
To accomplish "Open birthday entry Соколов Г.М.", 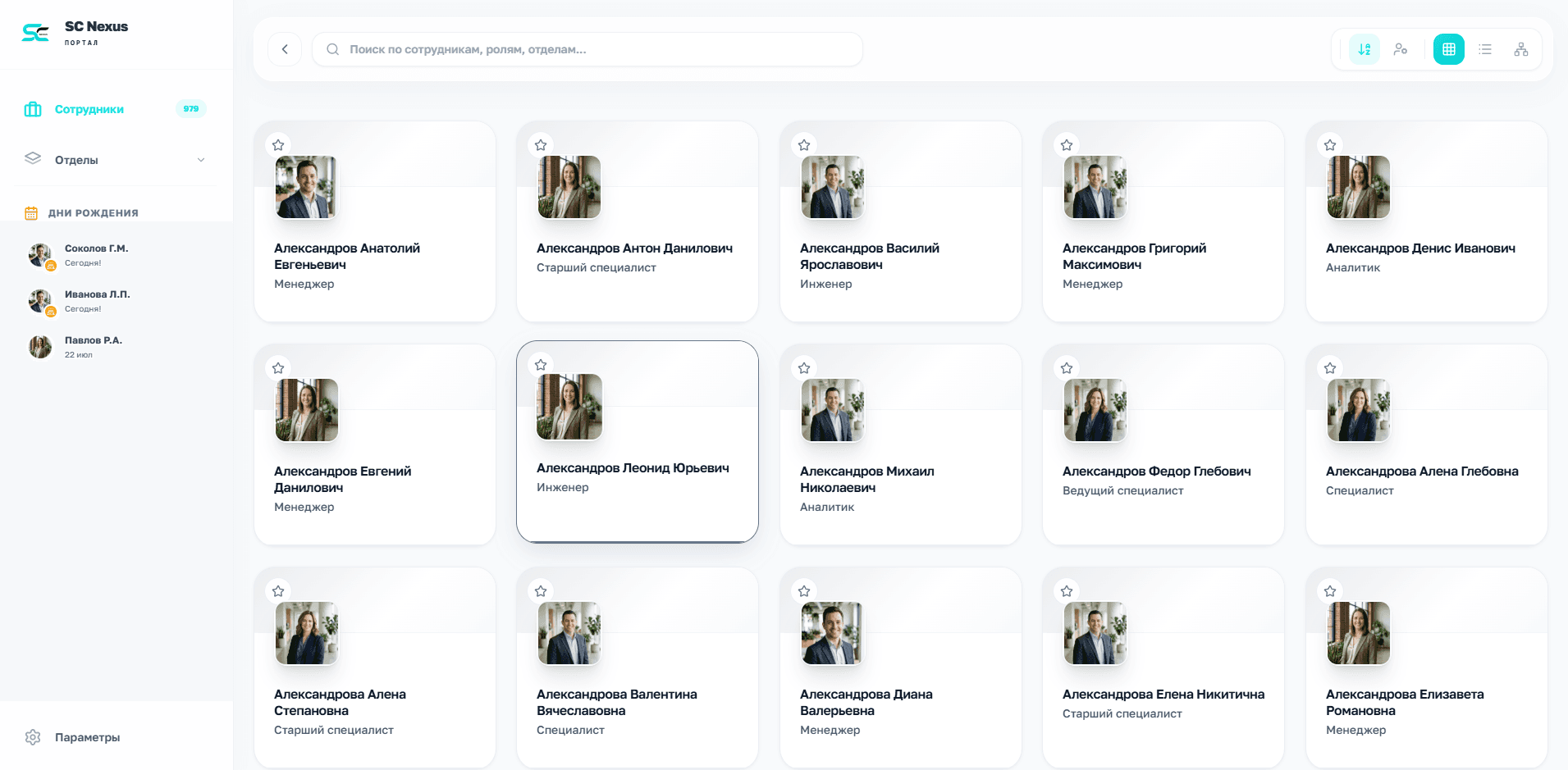I will click(116, 255).
